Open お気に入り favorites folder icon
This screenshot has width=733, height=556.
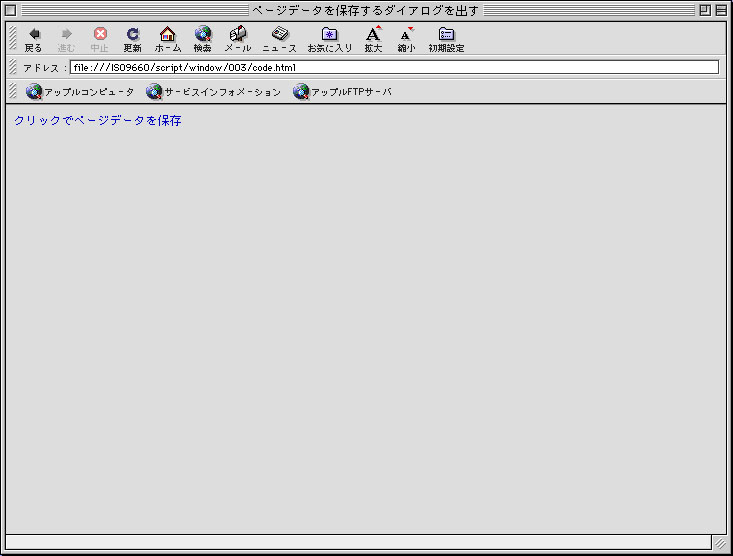coord(330,39)
